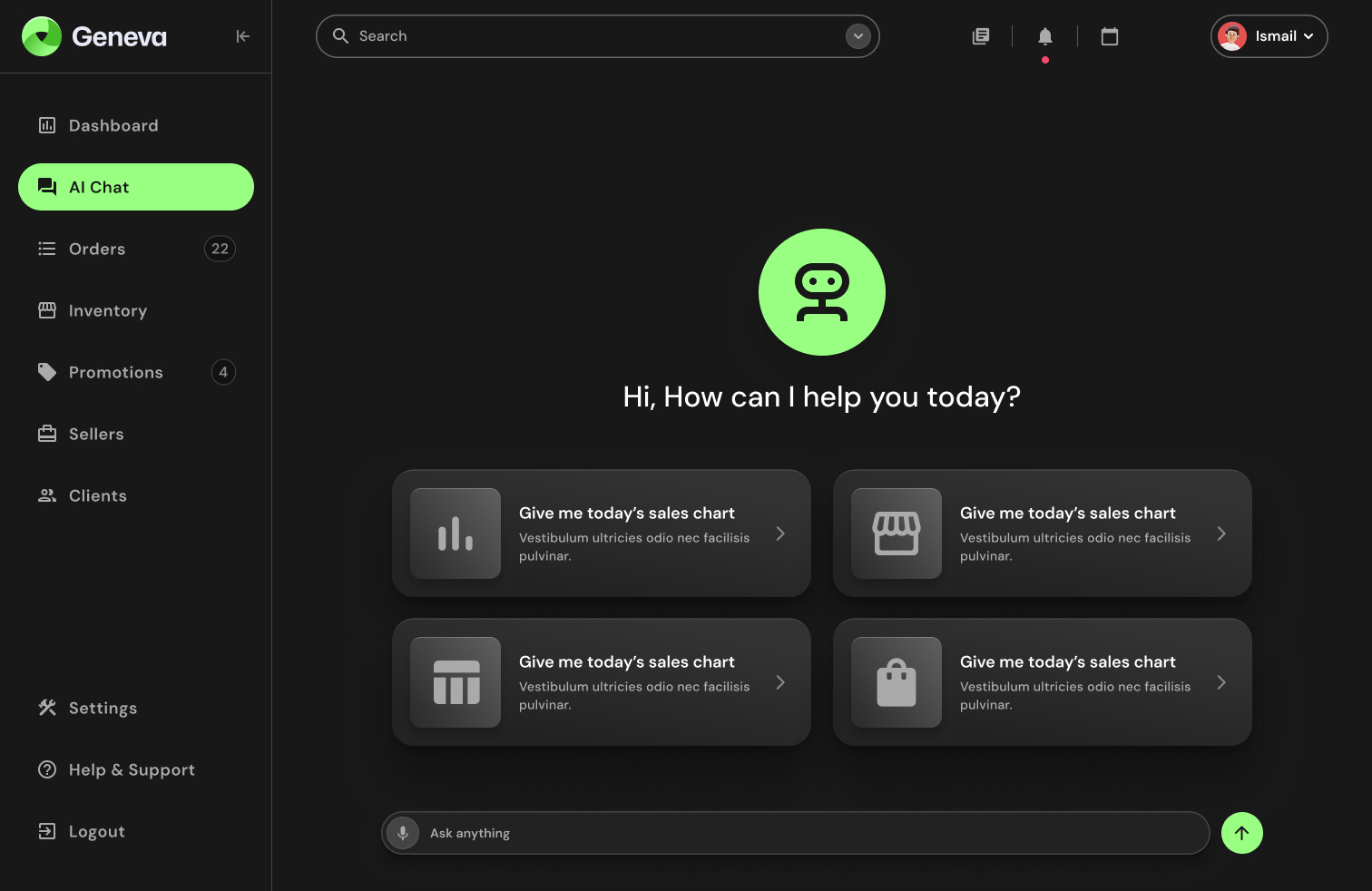The height and width of the screenshot is (891, 1372).
Task: Open the notifications bell
Action: click(1044, 35)
